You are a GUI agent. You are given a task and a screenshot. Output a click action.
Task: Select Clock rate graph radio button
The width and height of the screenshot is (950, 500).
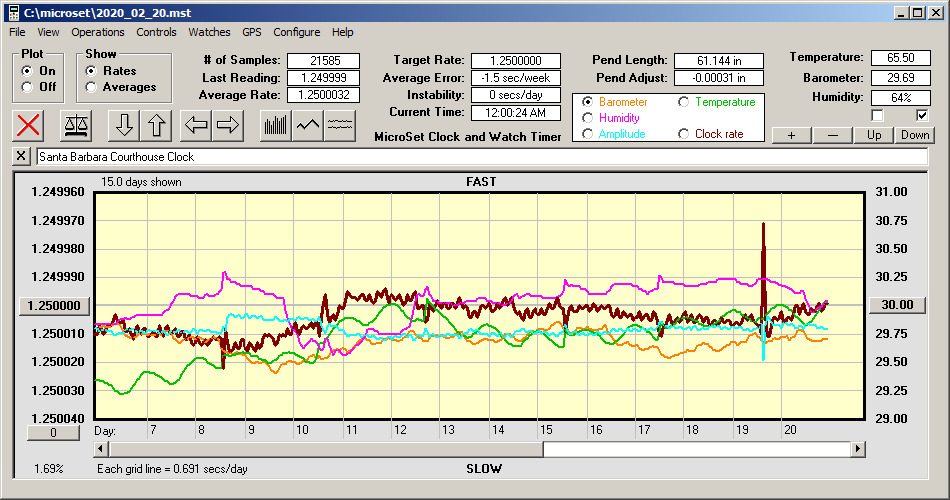(683, 134)
